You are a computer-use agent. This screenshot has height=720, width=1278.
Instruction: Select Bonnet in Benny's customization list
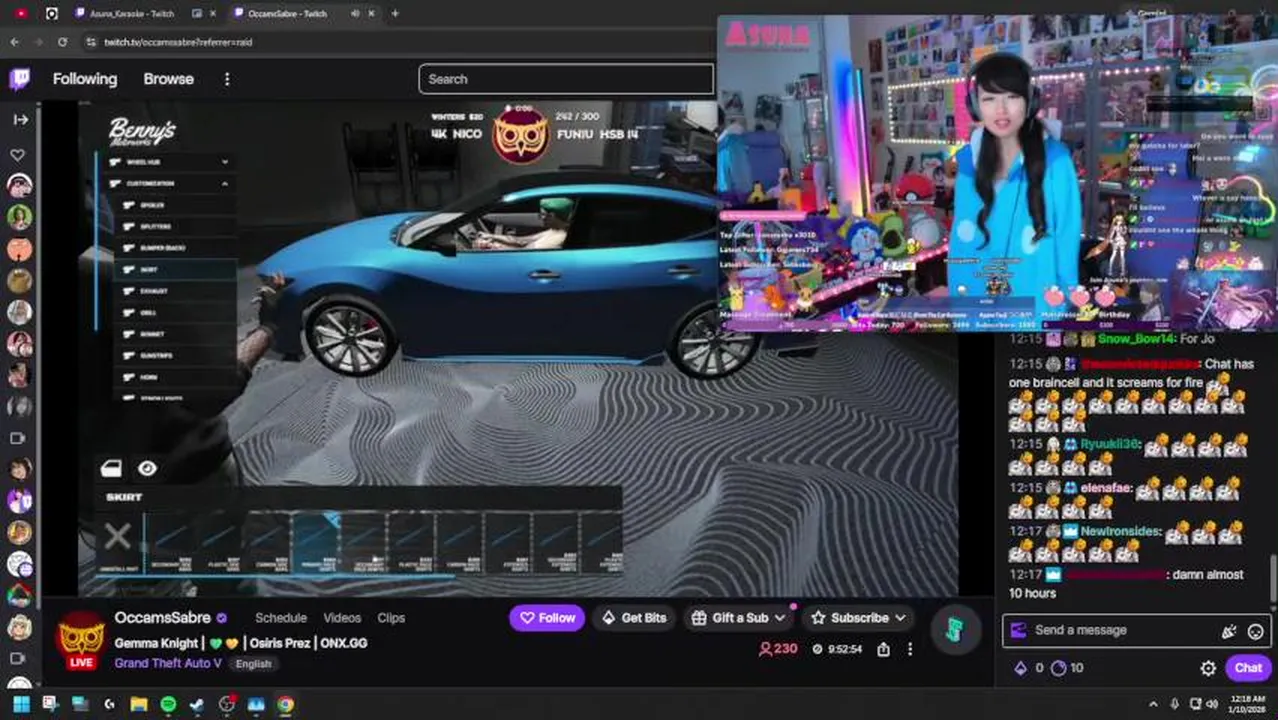176,334
